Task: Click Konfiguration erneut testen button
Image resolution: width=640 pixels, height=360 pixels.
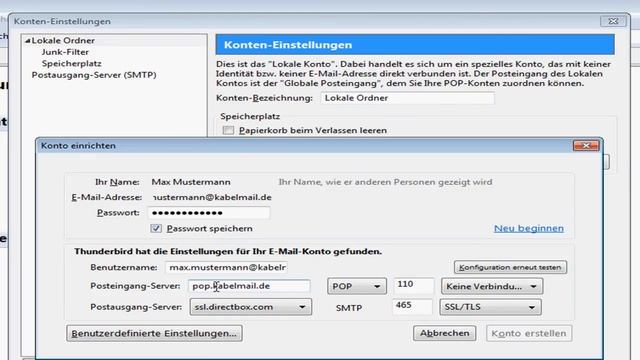Action: (x=510, y=267)
